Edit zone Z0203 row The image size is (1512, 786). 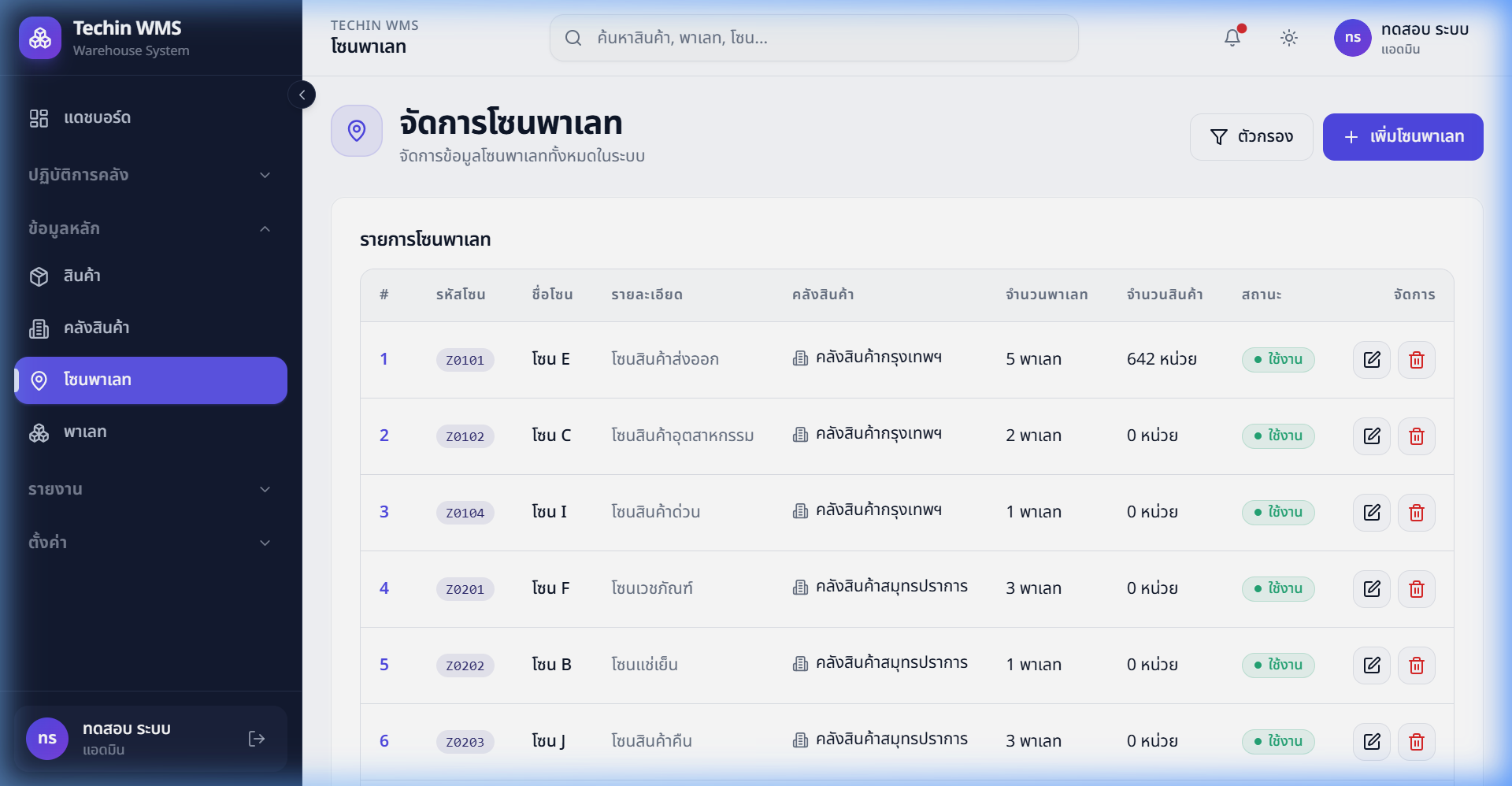(x=1372, y=742)
